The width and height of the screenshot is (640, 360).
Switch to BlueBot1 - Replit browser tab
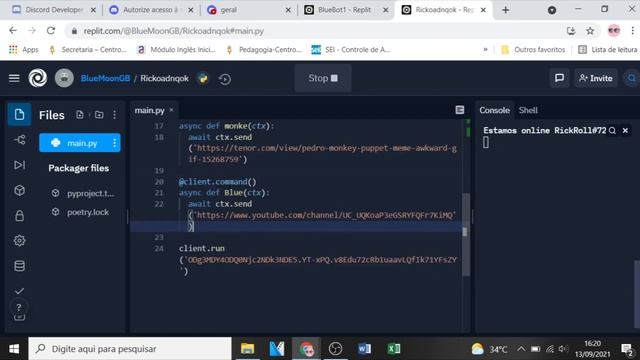coord(346,10)
